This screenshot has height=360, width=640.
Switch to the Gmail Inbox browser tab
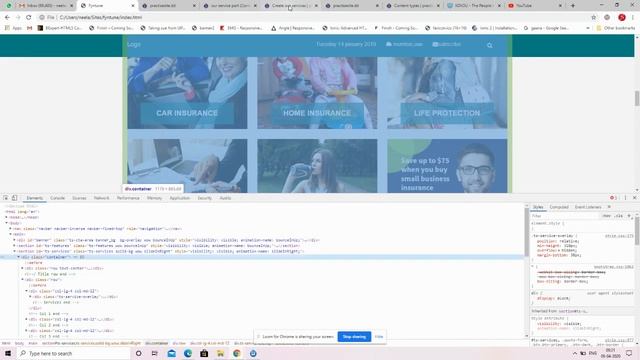(x=45, y=6)
